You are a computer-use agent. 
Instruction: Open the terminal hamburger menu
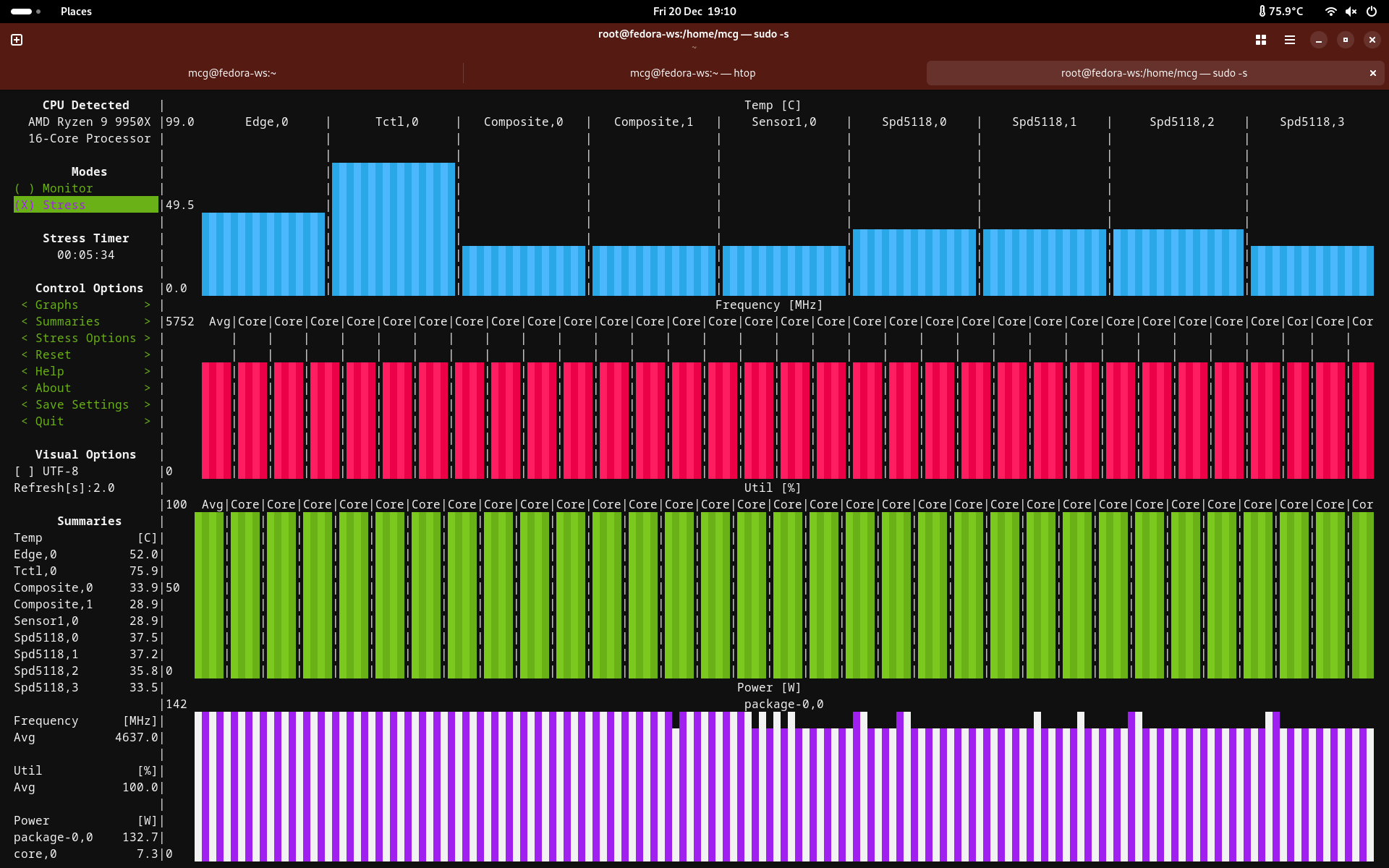[x=1290, y=40]
